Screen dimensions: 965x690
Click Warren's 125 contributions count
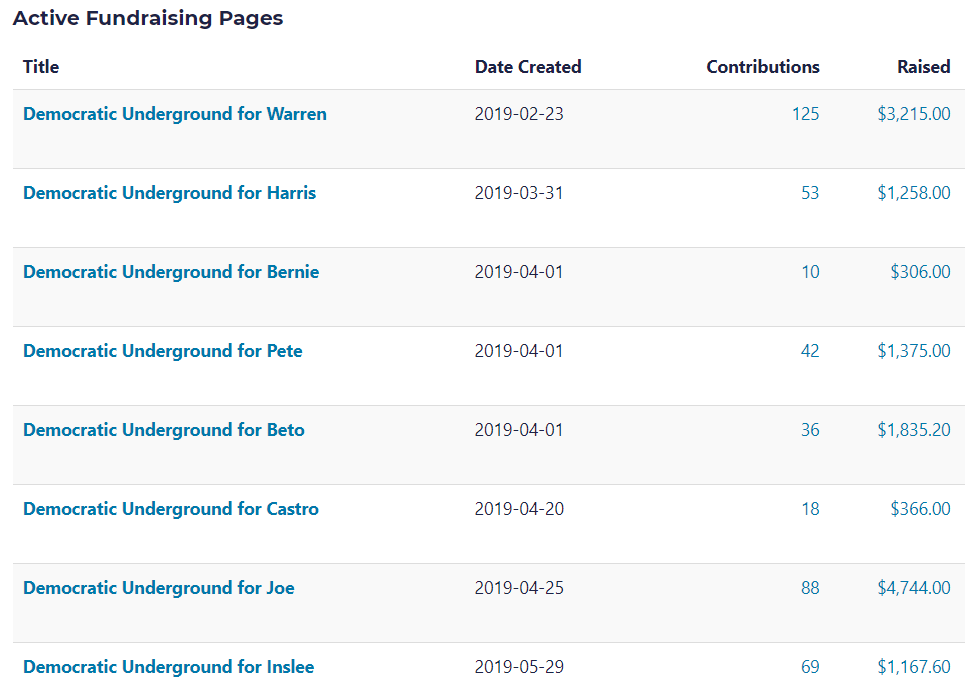pos(805,114)
